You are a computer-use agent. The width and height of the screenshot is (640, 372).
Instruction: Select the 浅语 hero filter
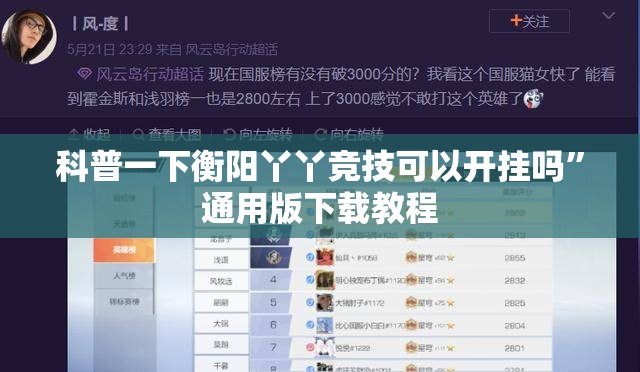[x=221, y=260]
